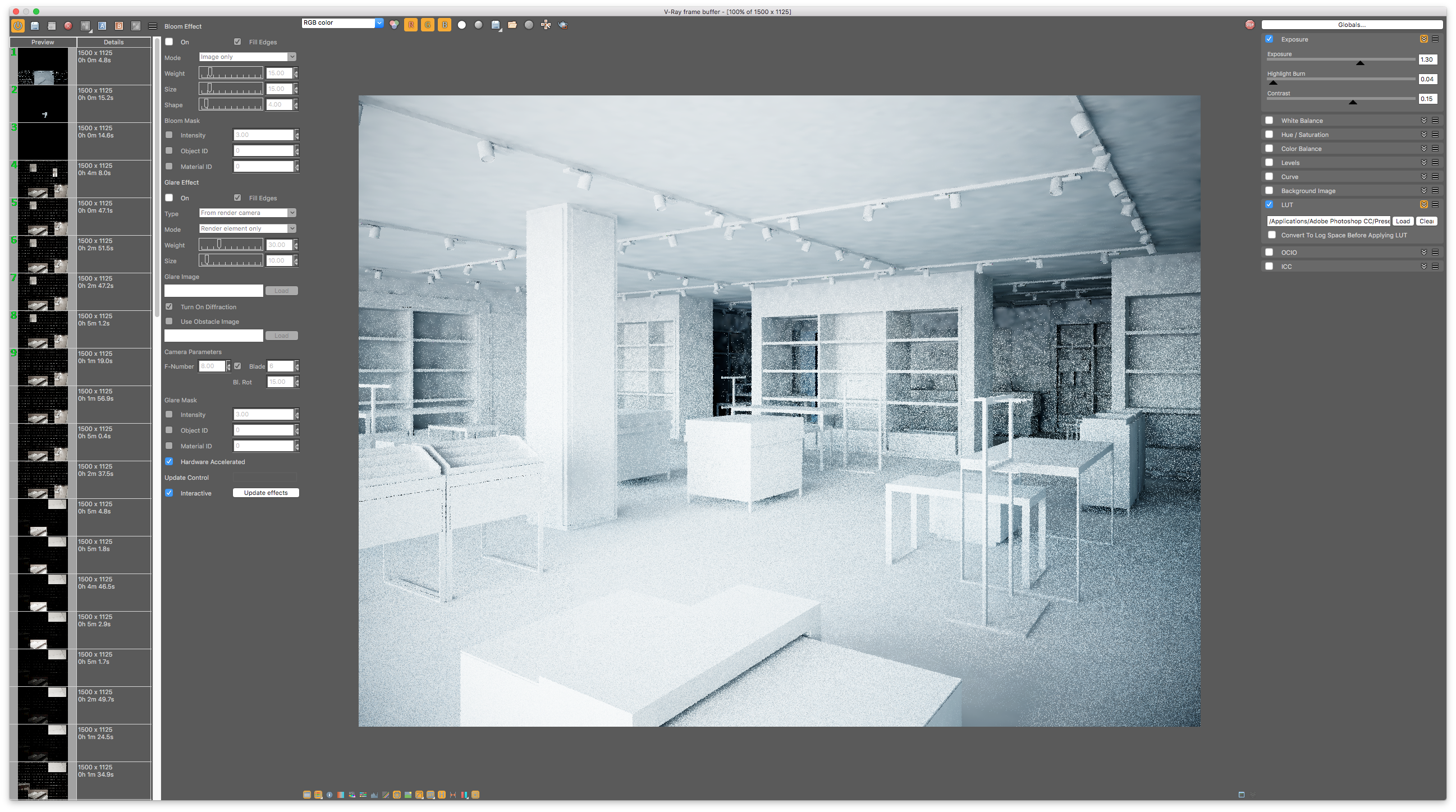Open the Glare Type 'From render camera' dropdown
Viewport: 1456px width, 812px height.
coord(248,213)
